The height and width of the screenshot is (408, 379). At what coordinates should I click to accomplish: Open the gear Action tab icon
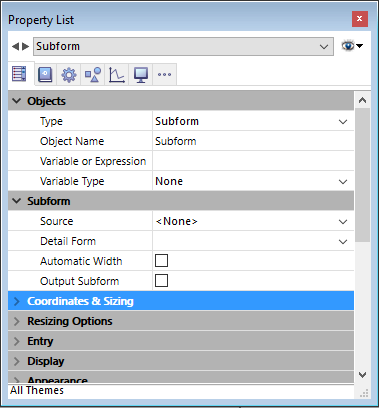(69, 74)
